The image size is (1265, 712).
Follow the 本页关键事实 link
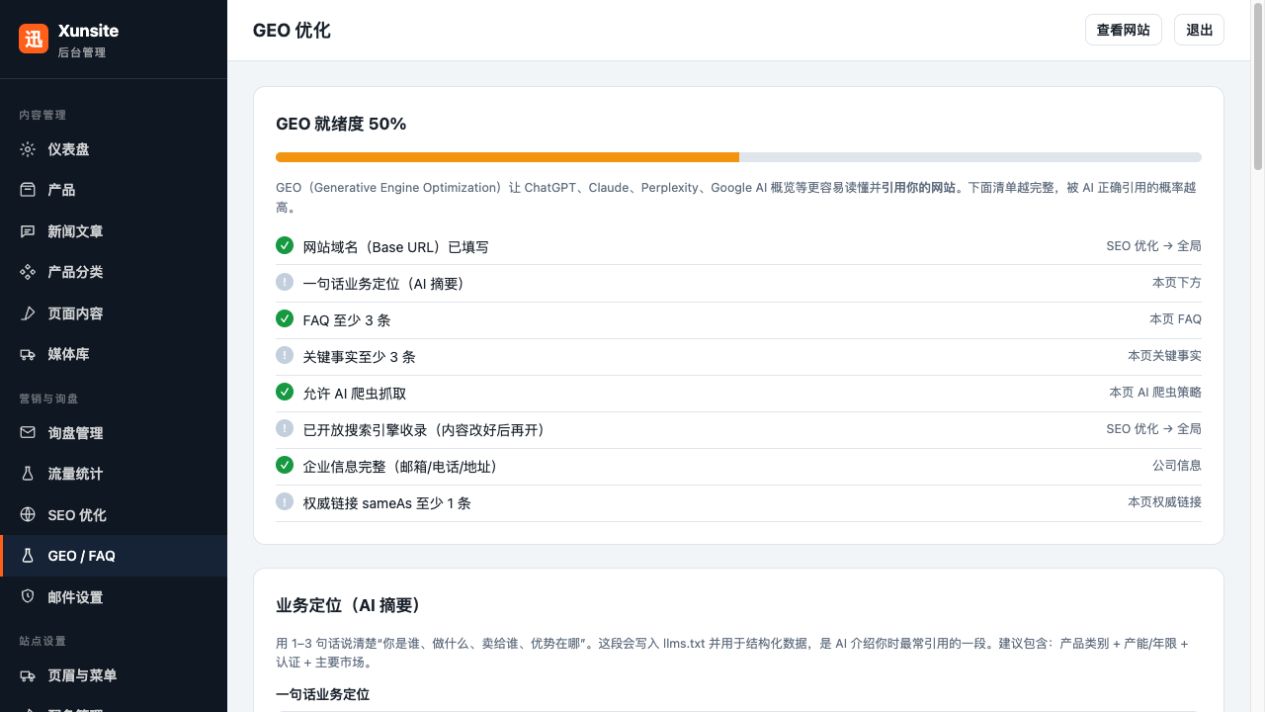(1165, 355)
